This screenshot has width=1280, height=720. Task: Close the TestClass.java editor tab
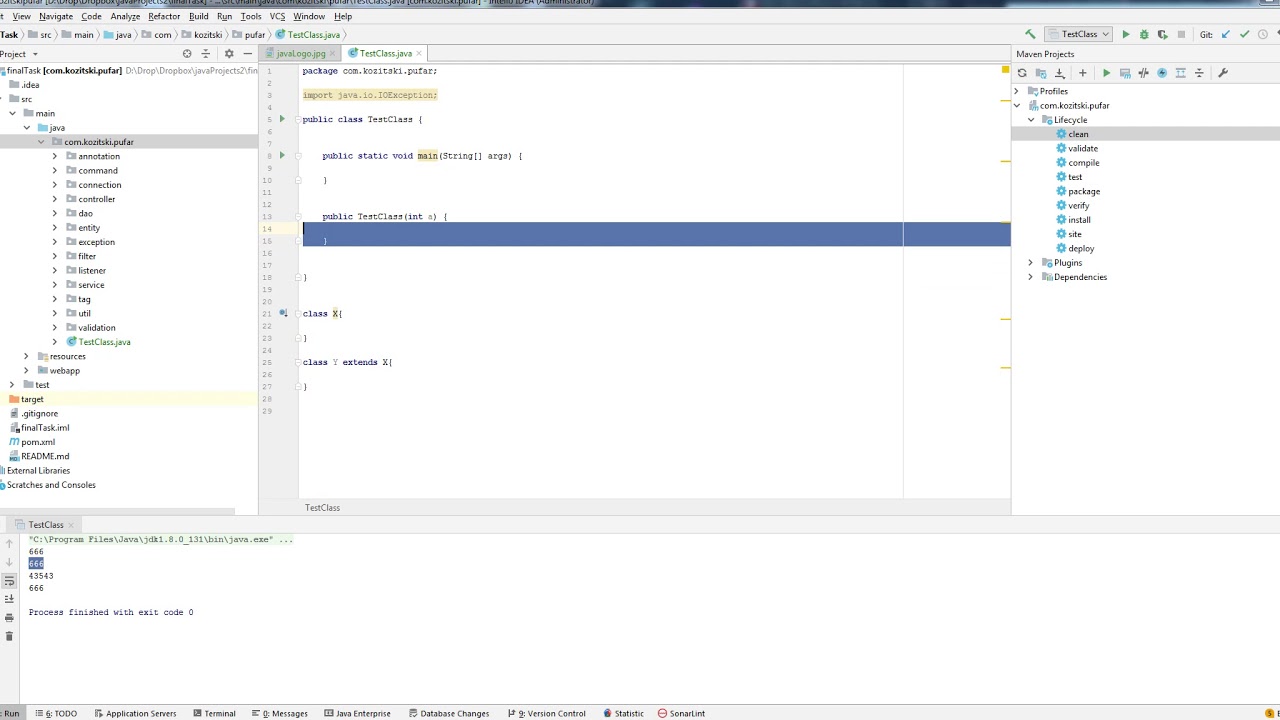click(420, 53)
